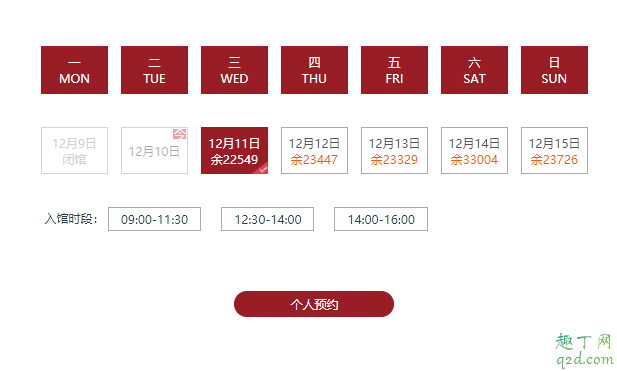Image resolution: width=617 pixels, height=371 pixels.
Task: Click the 个人预约 personal booking button
Action: pos(314,304)
